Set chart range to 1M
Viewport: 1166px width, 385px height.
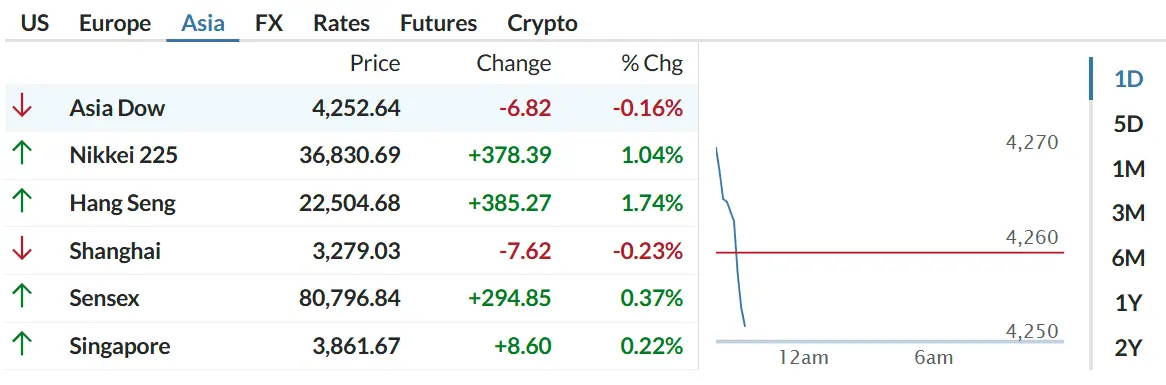point(1128,169)
